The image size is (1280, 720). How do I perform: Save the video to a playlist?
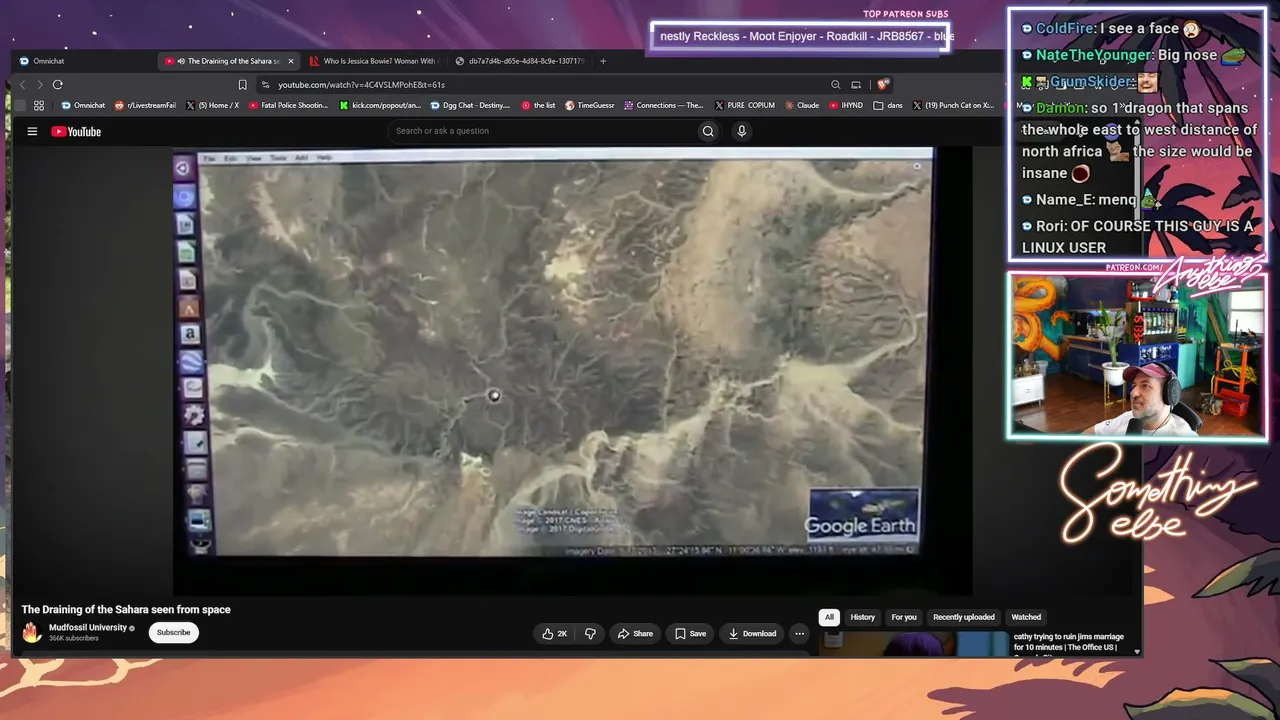pyautogui.click(x=690, y=633)
